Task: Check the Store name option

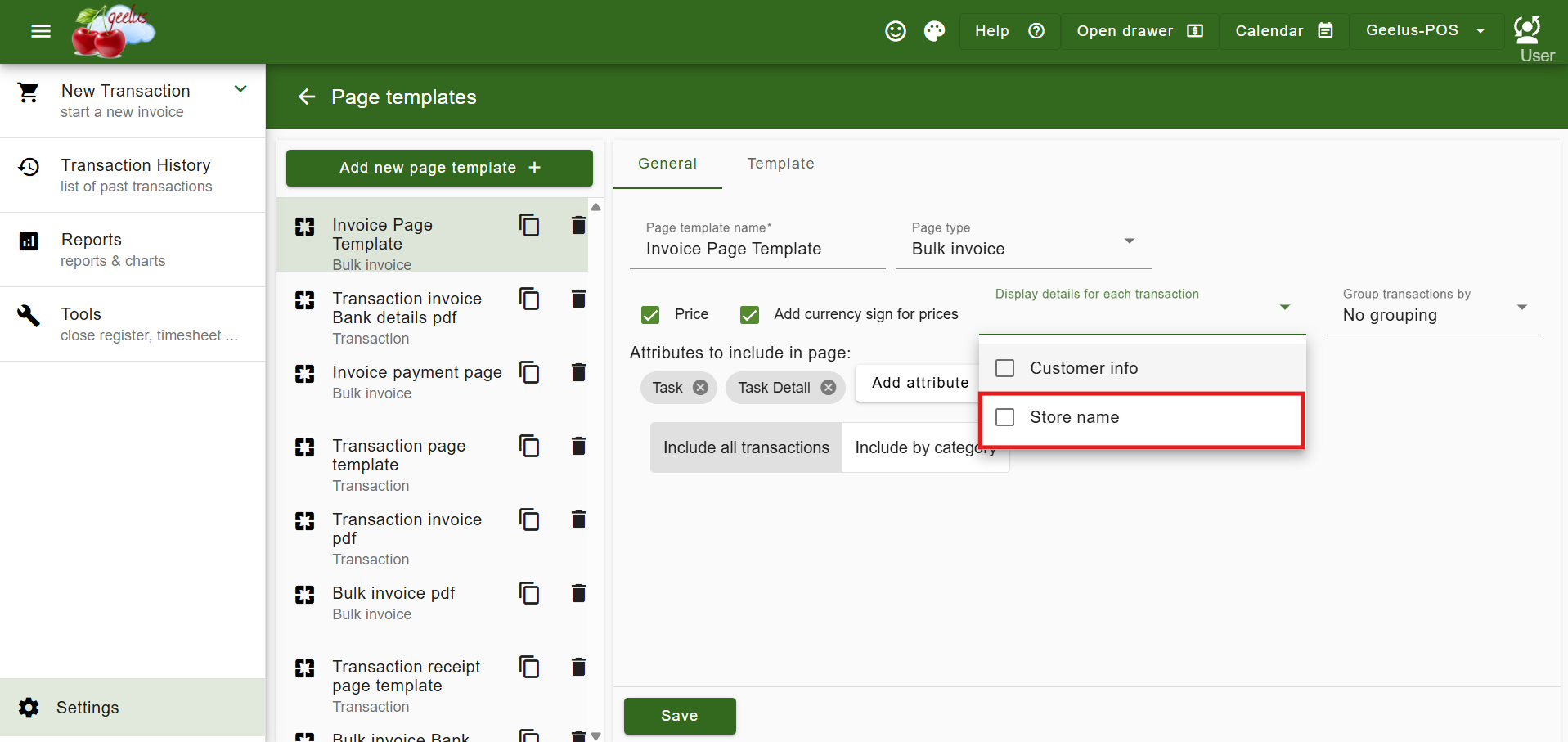Action: point(1005,417)
